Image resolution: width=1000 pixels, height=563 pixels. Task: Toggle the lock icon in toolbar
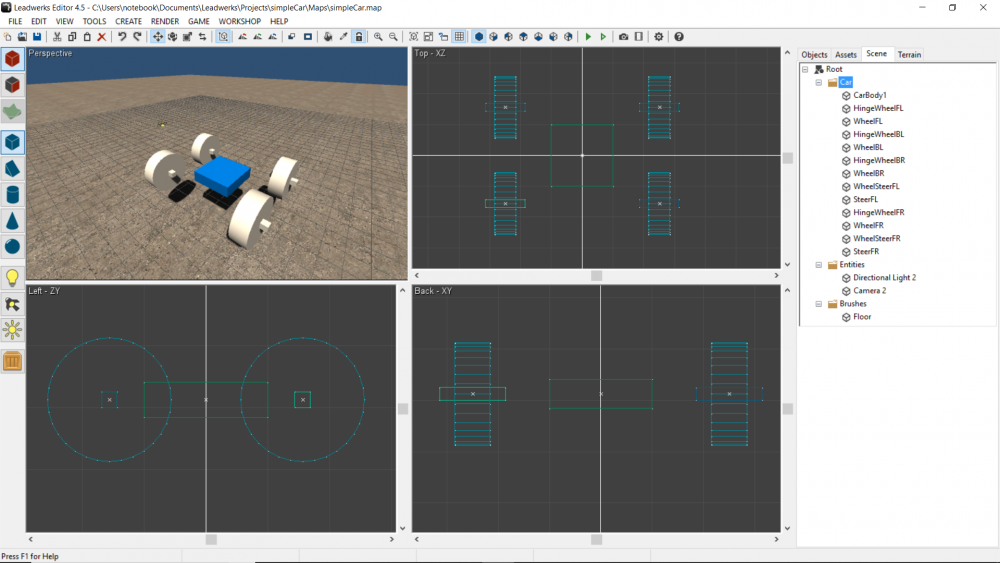coord(358,37)
